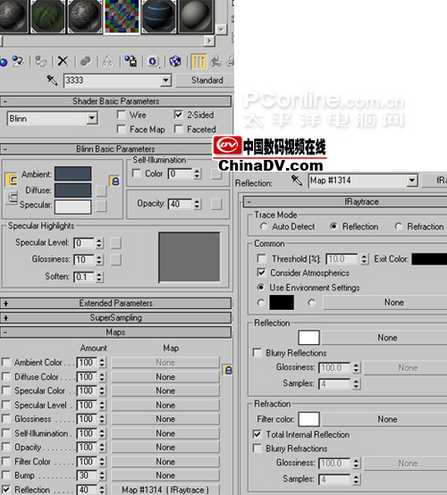Expand the SuperSampling rollout
The image size is (447, 495).
(x=116, y=318)
